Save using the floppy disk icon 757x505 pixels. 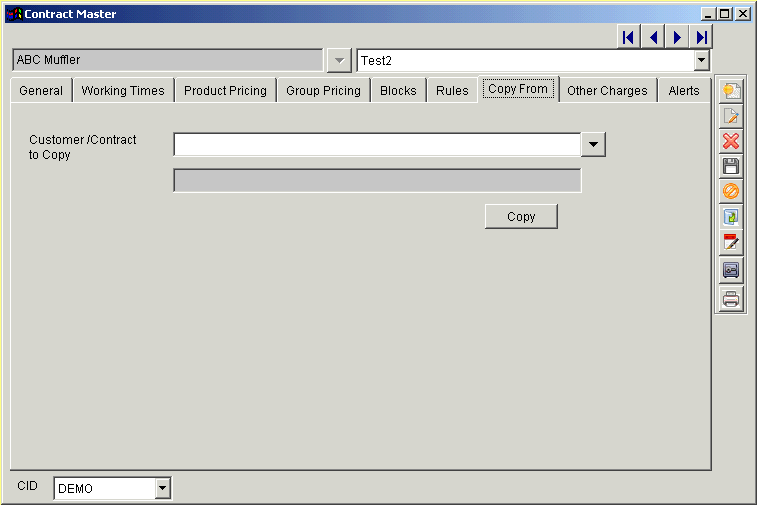[x=731, y=166]
